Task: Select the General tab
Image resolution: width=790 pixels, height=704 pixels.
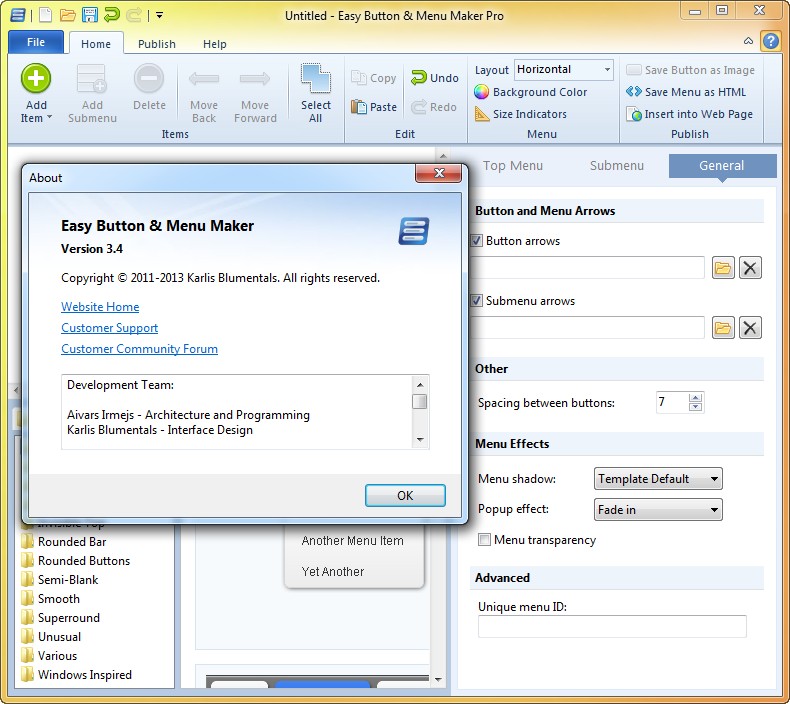Action: (x=722, y=166)
